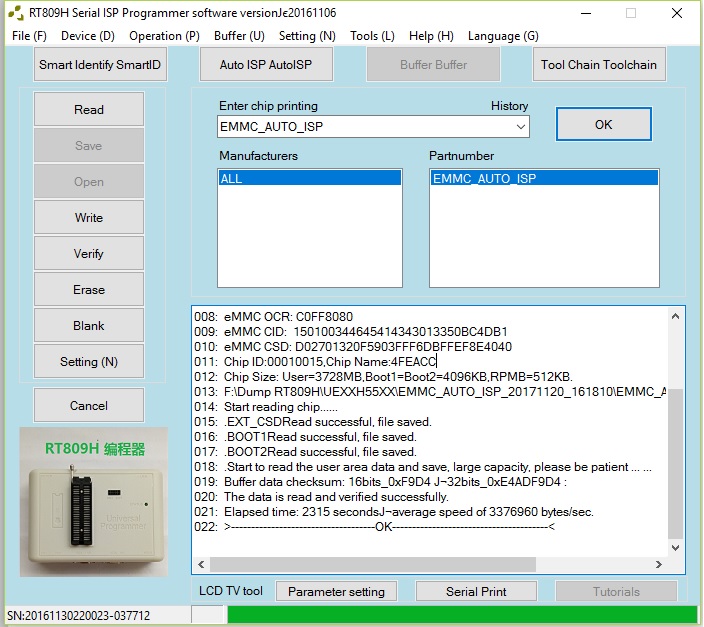Viewport: 704px width, 627px height.
Task: Open Tool Chain Toolchain
Action: coord(599,65)
